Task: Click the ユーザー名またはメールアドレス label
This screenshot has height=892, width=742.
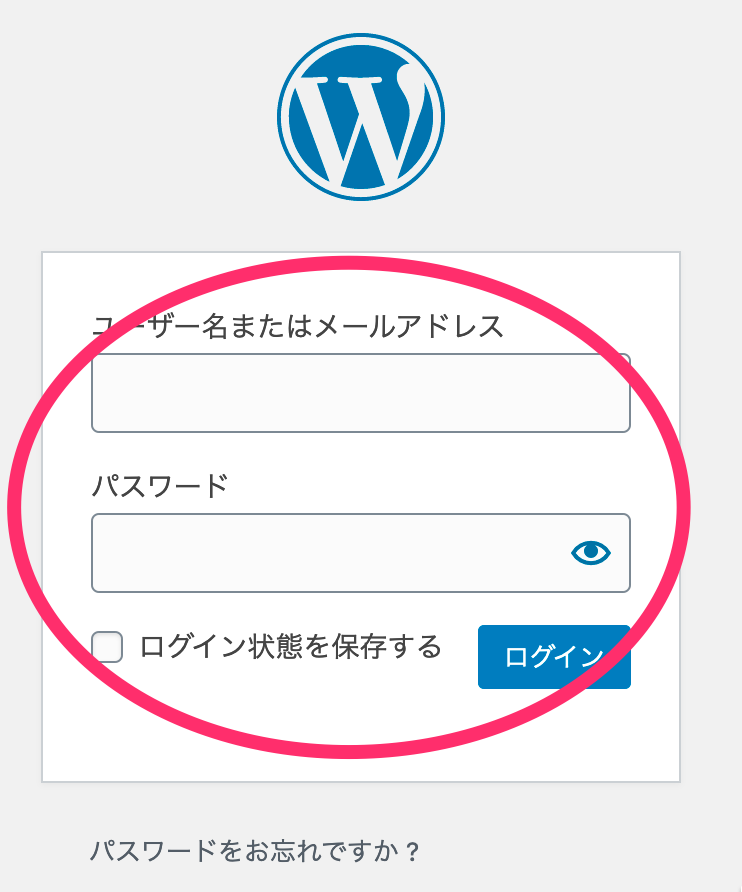Action: click(x=298, y=327)
